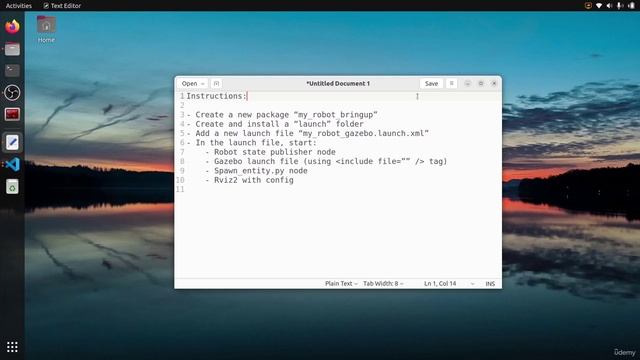Open the editor hamburger menu
This screenshot has width=640, height=360.
451,83
